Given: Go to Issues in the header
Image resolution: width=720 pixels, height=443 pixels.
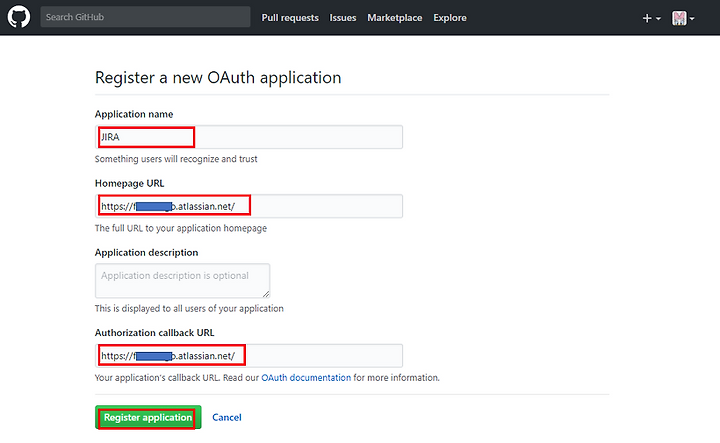Looking at the screenshot, I should coord(343,17).
